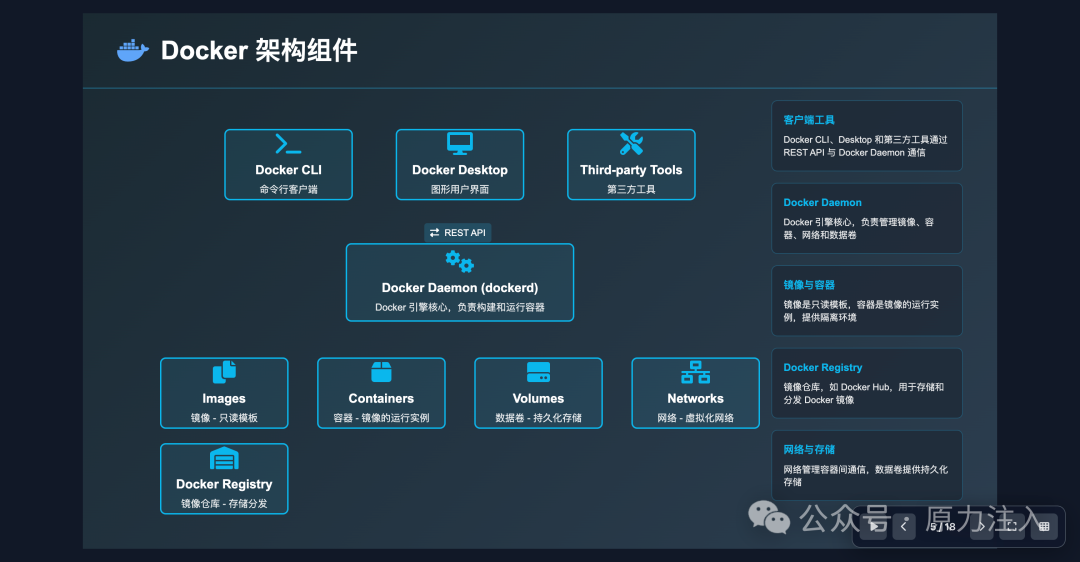The image size is (1080, 562).
Task: Click the "Docker Daemon" heading in the sidebar
Action: click(822, 202)
